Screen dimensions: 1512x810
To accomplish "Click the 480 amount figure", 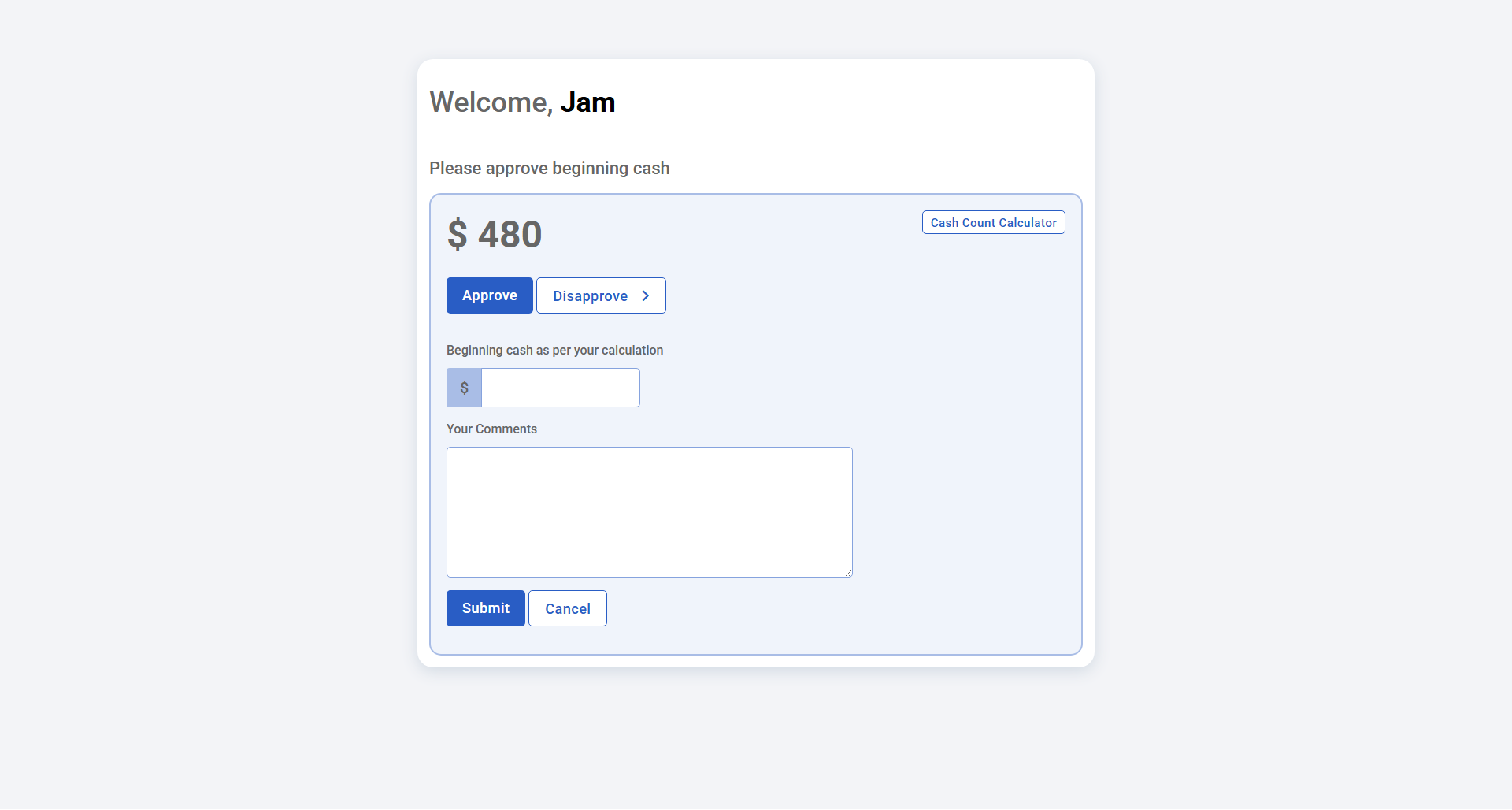I will point(510,235).
